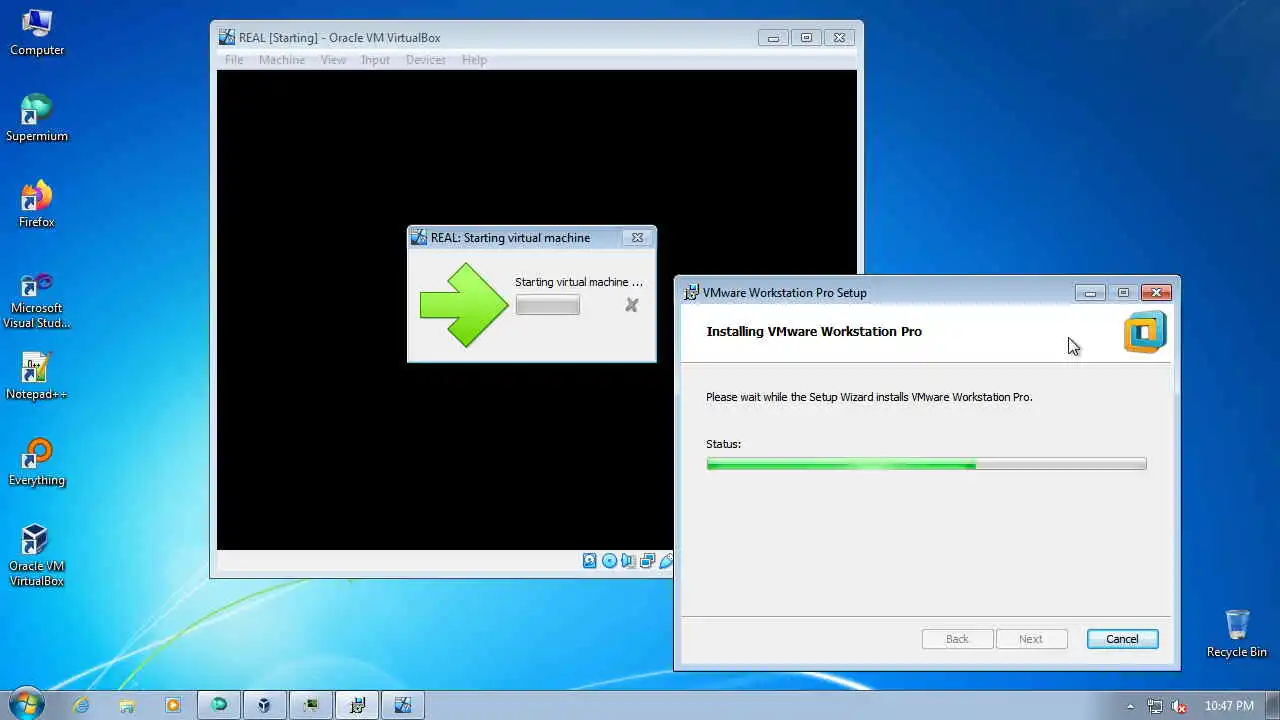1280x720 pixels.
Task: Switch to the REAL VM taskbar button
Action: [x=403, y=705]
